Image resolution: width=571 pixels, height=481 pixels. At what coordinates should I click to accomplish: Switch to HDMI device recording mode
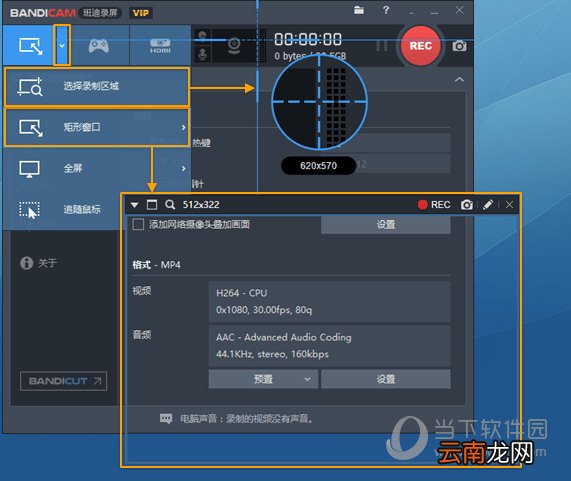coord(160,46)
